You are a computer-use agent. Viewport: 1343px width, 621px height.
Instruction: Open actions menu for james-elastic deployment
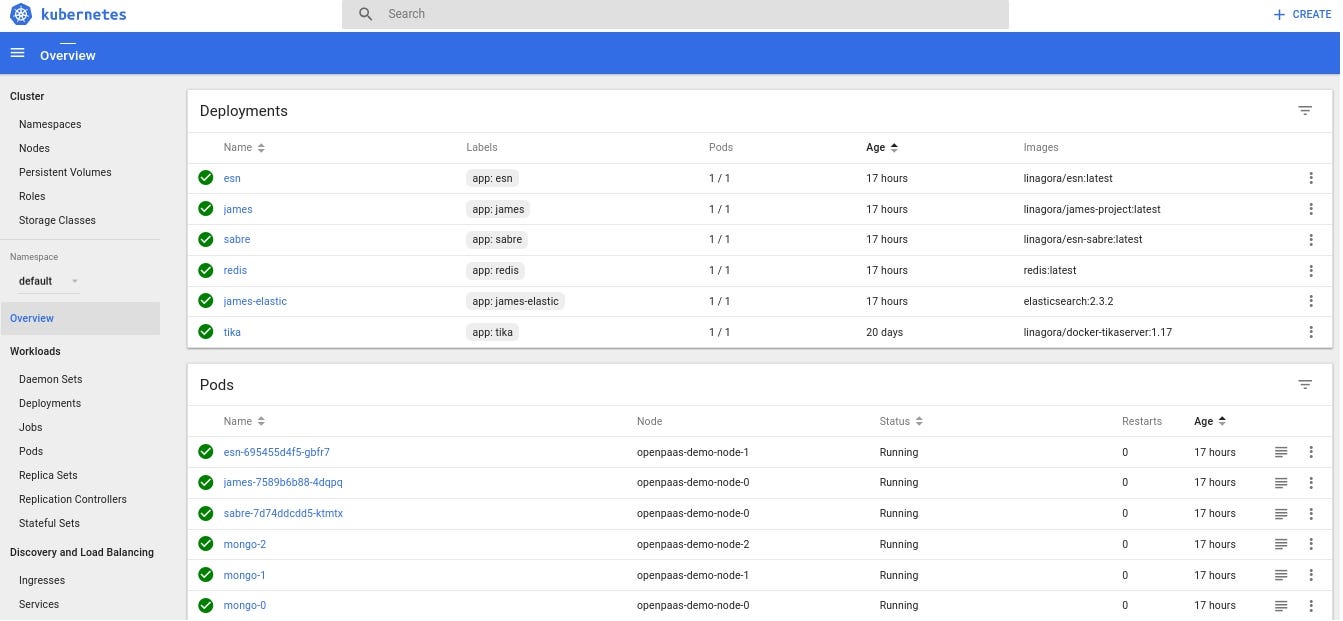[1311, 301]
